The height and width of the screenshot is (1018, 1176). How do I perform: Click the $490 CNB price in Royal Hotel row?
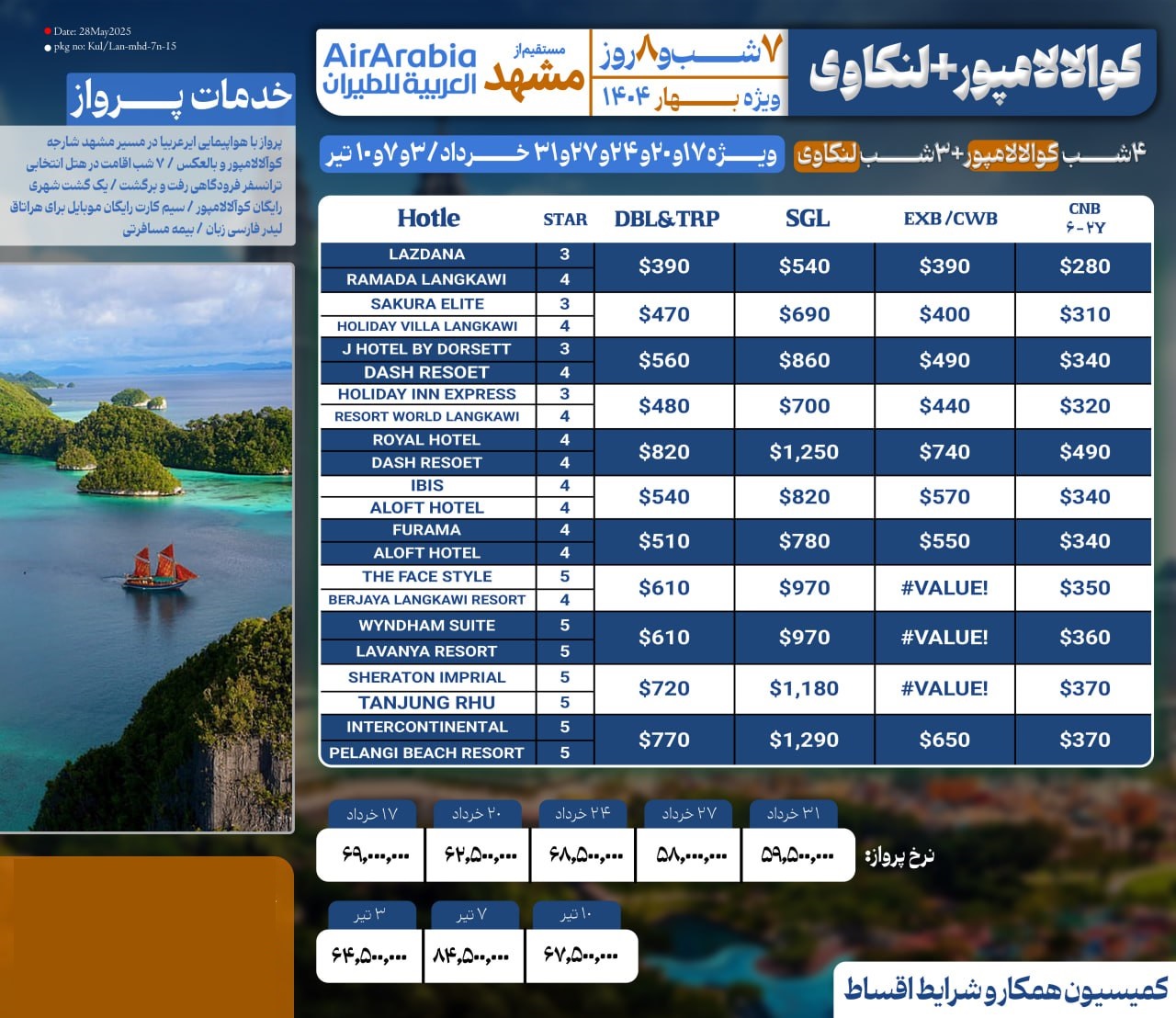[1085, 452]
